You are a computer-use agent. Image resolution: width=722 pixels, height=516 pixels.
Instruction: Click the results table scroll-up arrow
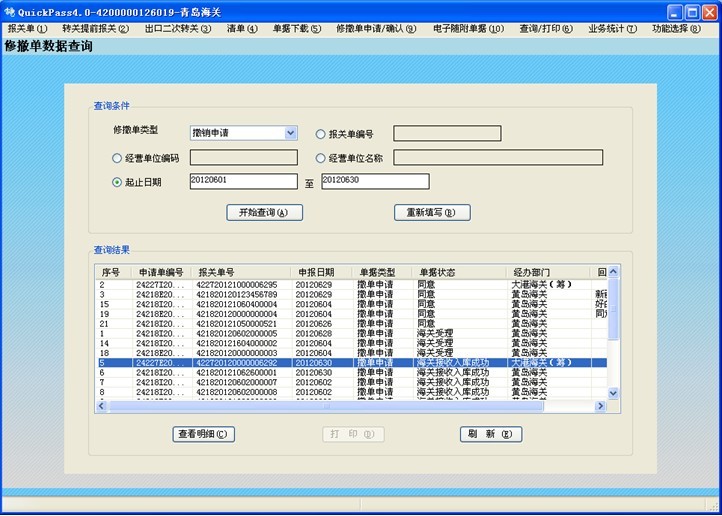(x=614, y=272)
